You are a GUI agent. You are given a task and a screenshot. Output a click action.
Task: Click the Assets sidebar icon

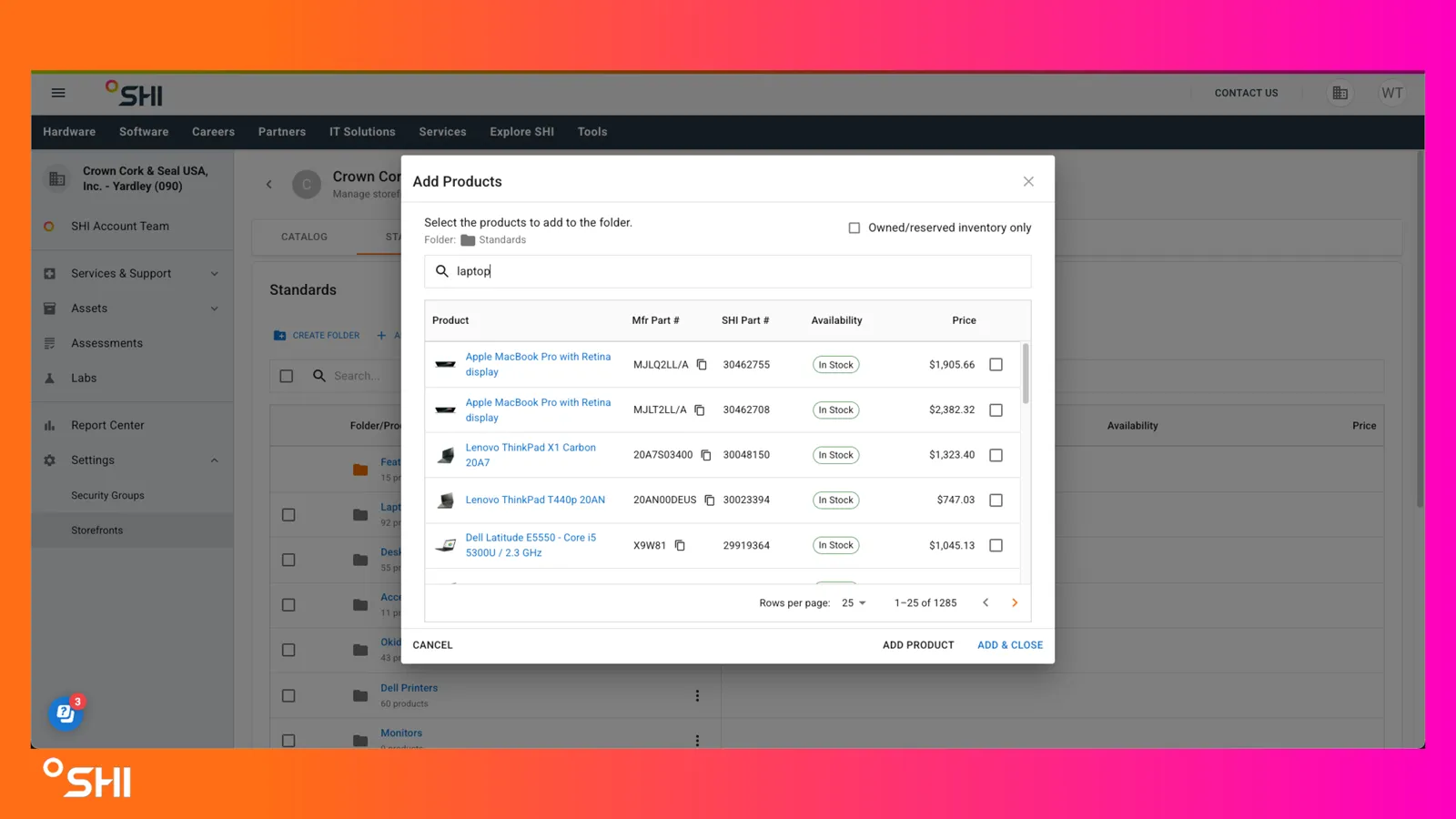coord(50,308)
